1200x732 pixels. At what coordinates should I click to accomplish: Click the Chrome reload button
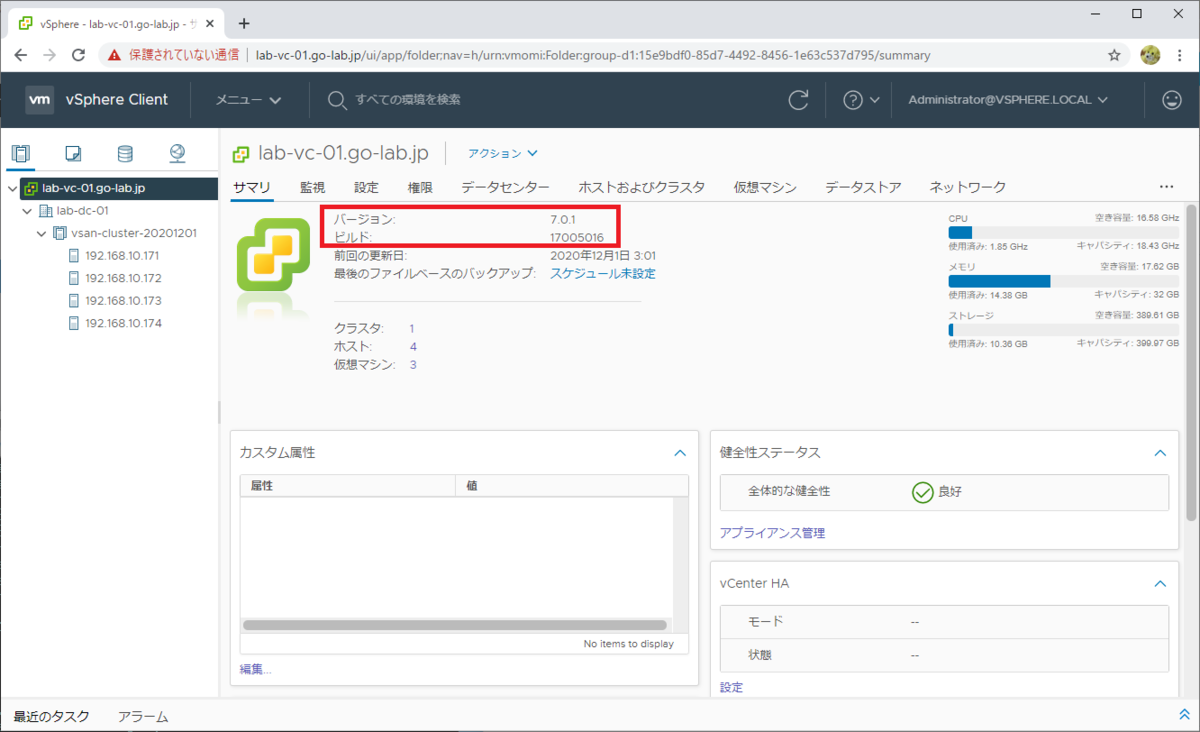[79, 55]
